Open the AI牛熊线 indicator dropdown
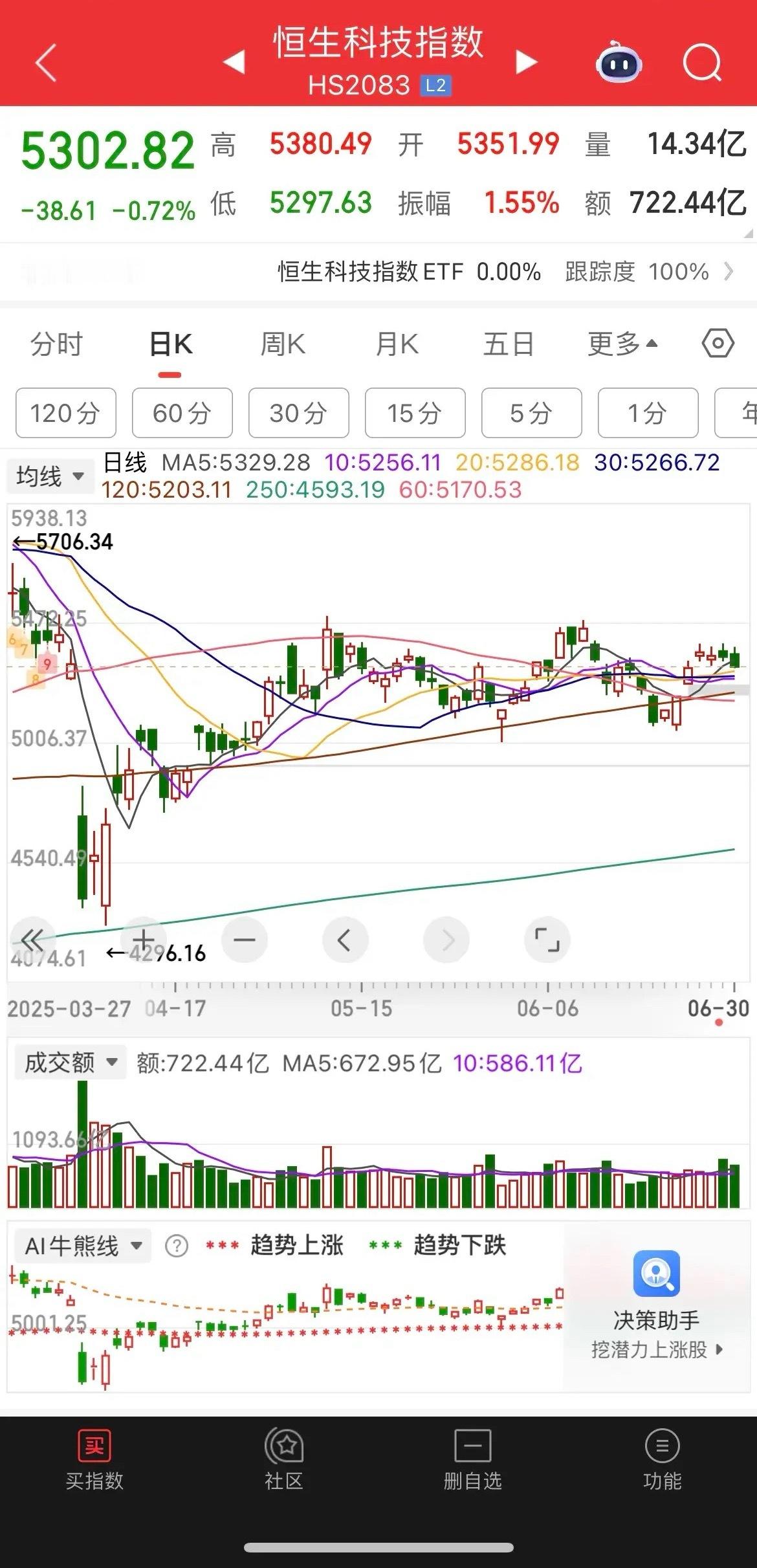 click(82, 1246)
